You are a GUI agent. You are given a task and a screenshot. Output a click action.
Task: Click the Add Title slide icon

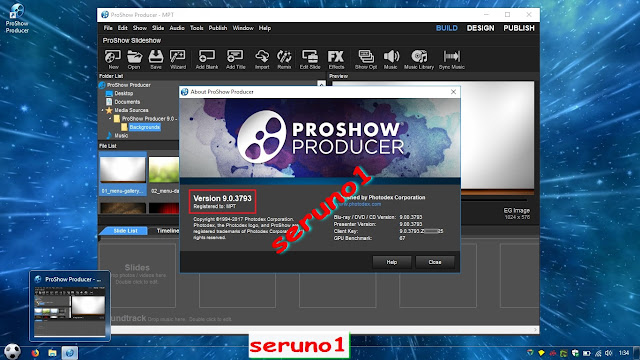pos(236,59)
